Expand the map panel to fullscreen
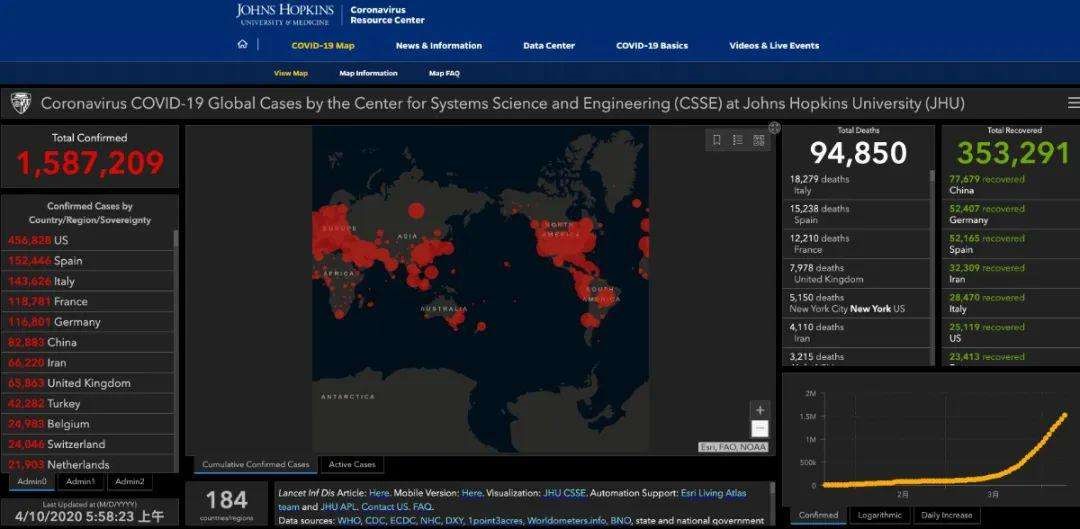The width and height of the screenshot is (1080, 529). [x=774, y=127]
